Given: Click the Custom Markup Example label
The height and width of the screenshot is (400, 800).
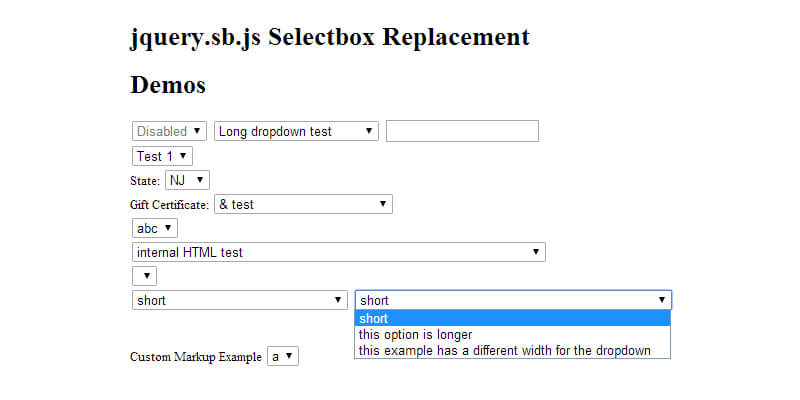Looking at the screenshot, I should click(x=196, y=357).
